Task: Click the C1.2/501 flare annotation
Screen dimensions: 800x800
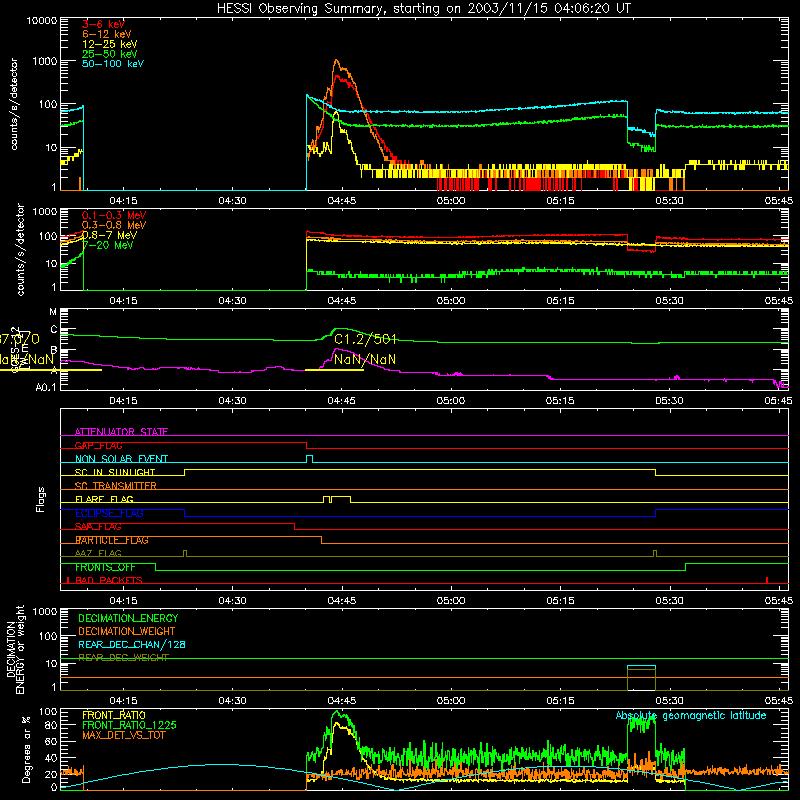Action: 365,339
